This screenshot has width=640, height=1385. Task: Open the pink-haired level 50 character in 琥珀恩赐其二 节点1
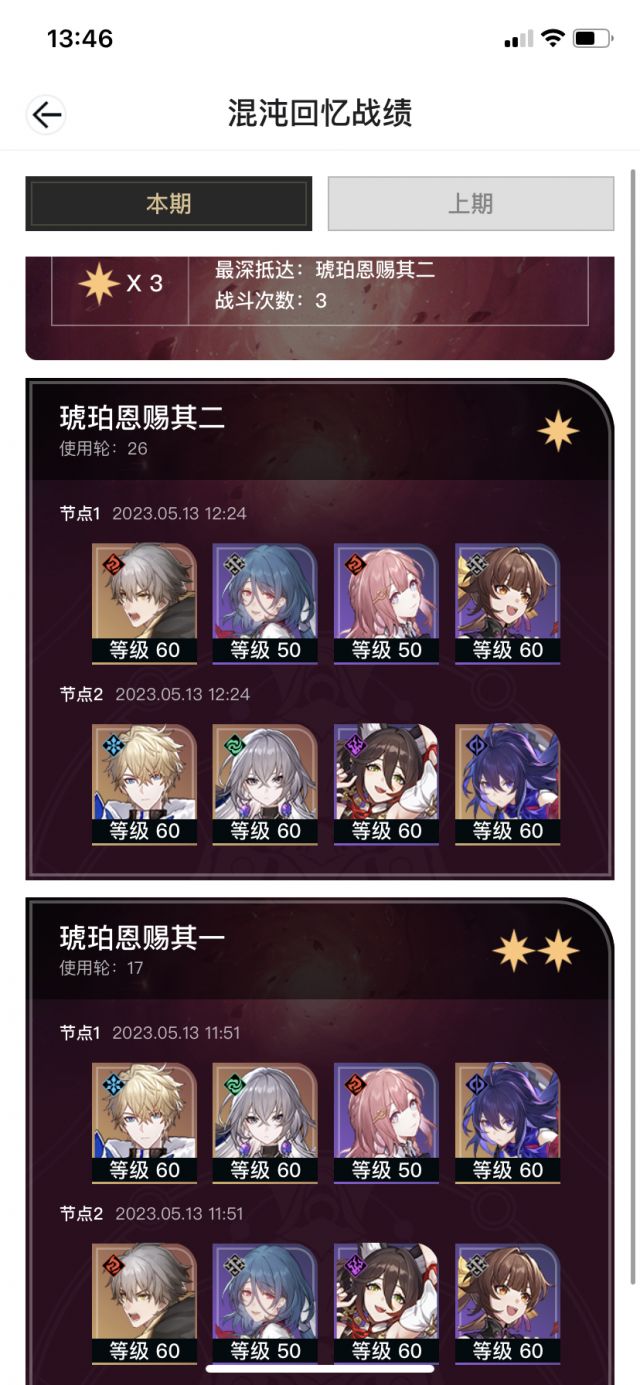coord(386,604)
